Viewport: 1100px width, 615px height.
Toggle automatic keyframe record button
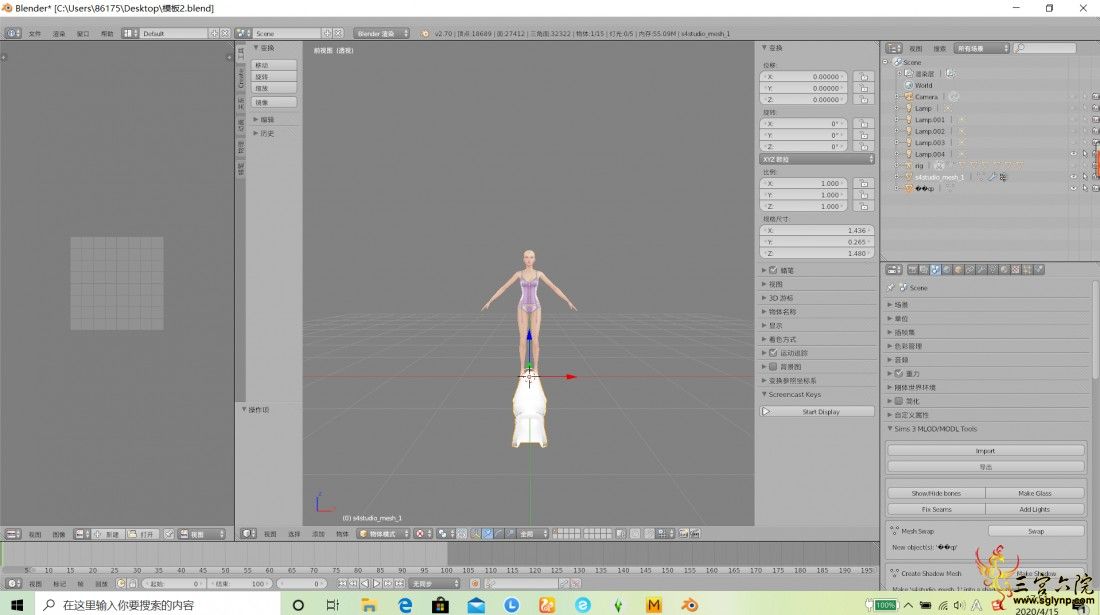(475, 583)
